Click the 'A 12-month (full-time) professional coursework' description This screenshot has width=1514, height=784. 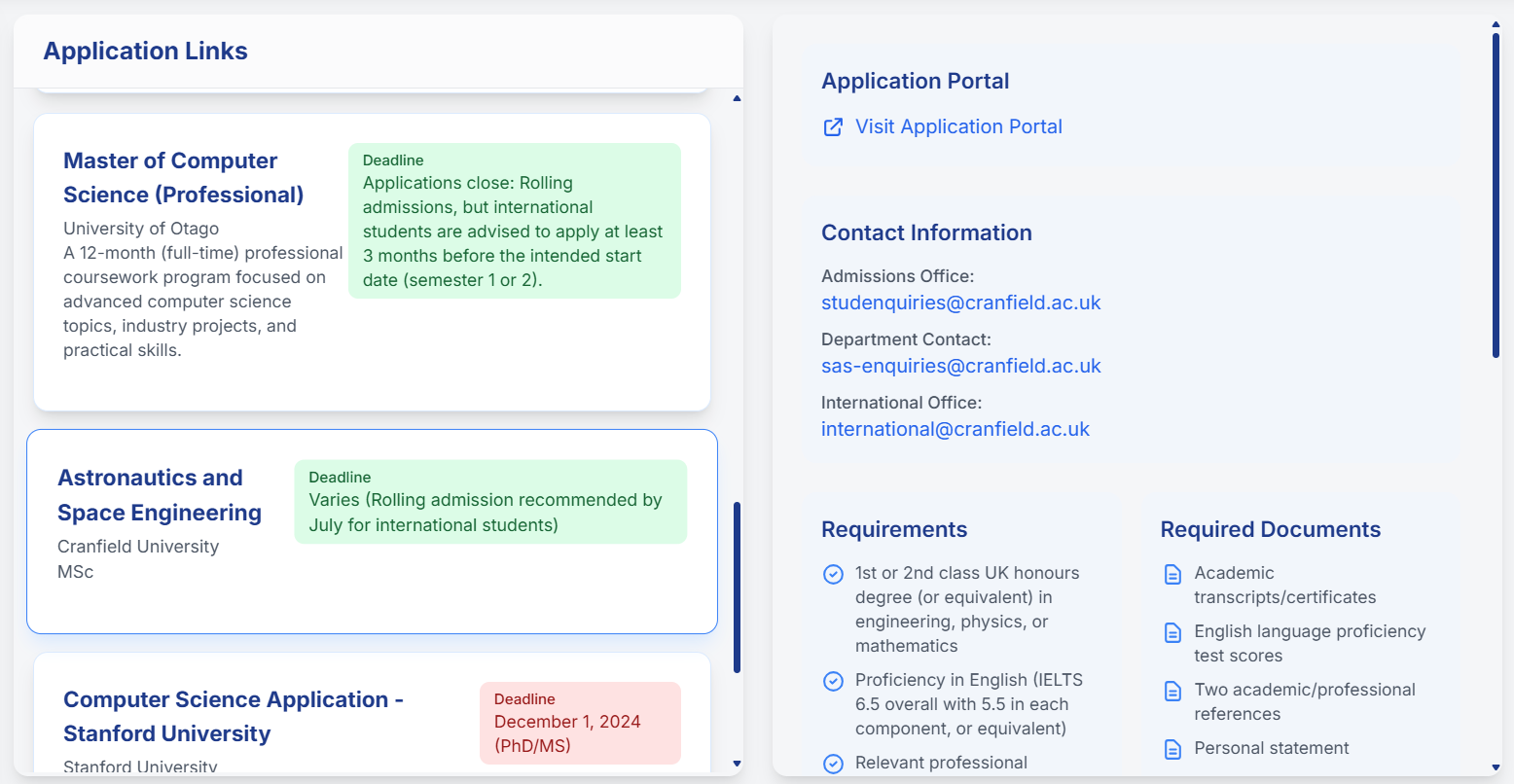click(x=203, y=302)
